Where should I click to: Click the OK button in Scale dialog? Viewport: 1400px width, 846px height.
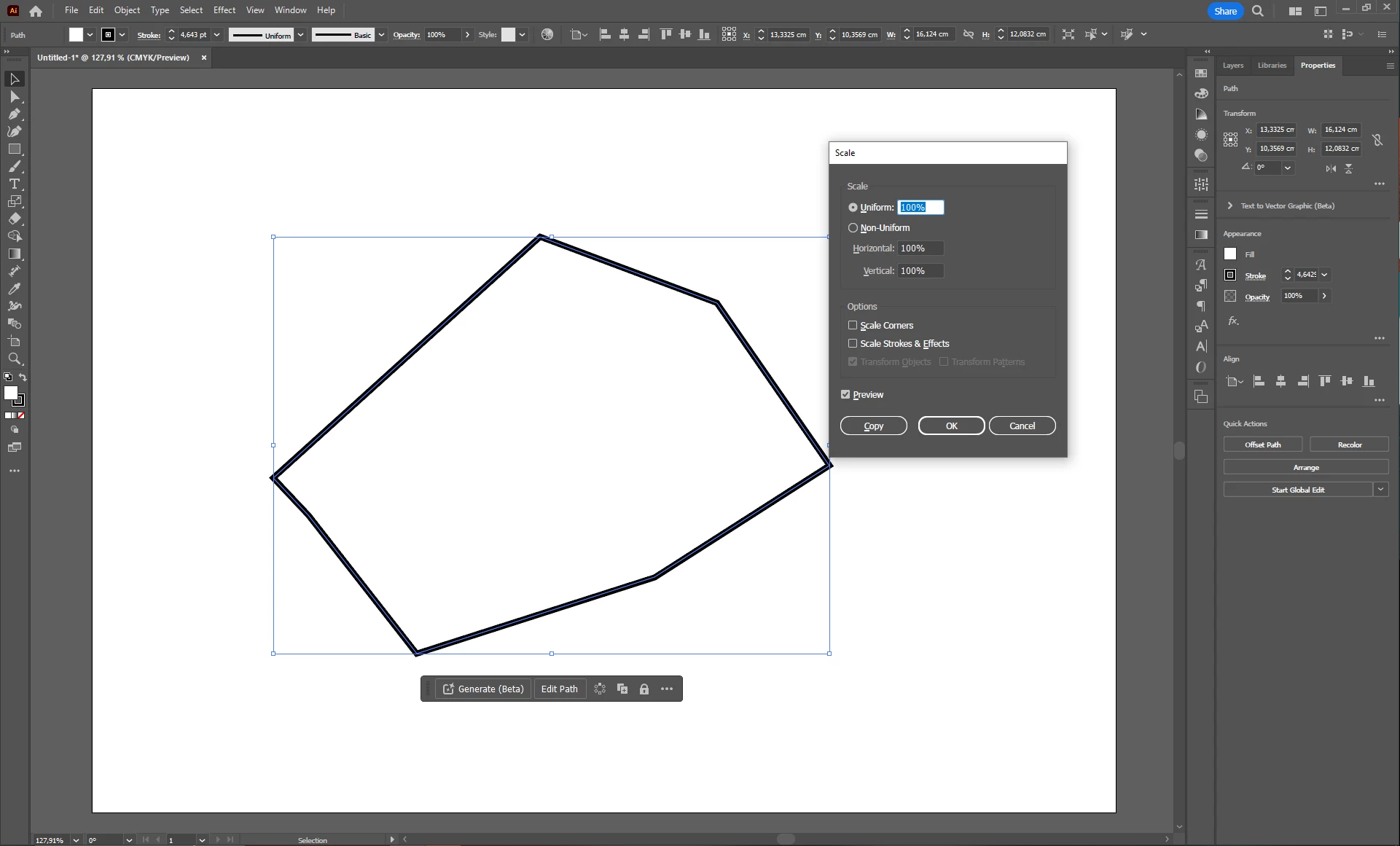point(951,426)
